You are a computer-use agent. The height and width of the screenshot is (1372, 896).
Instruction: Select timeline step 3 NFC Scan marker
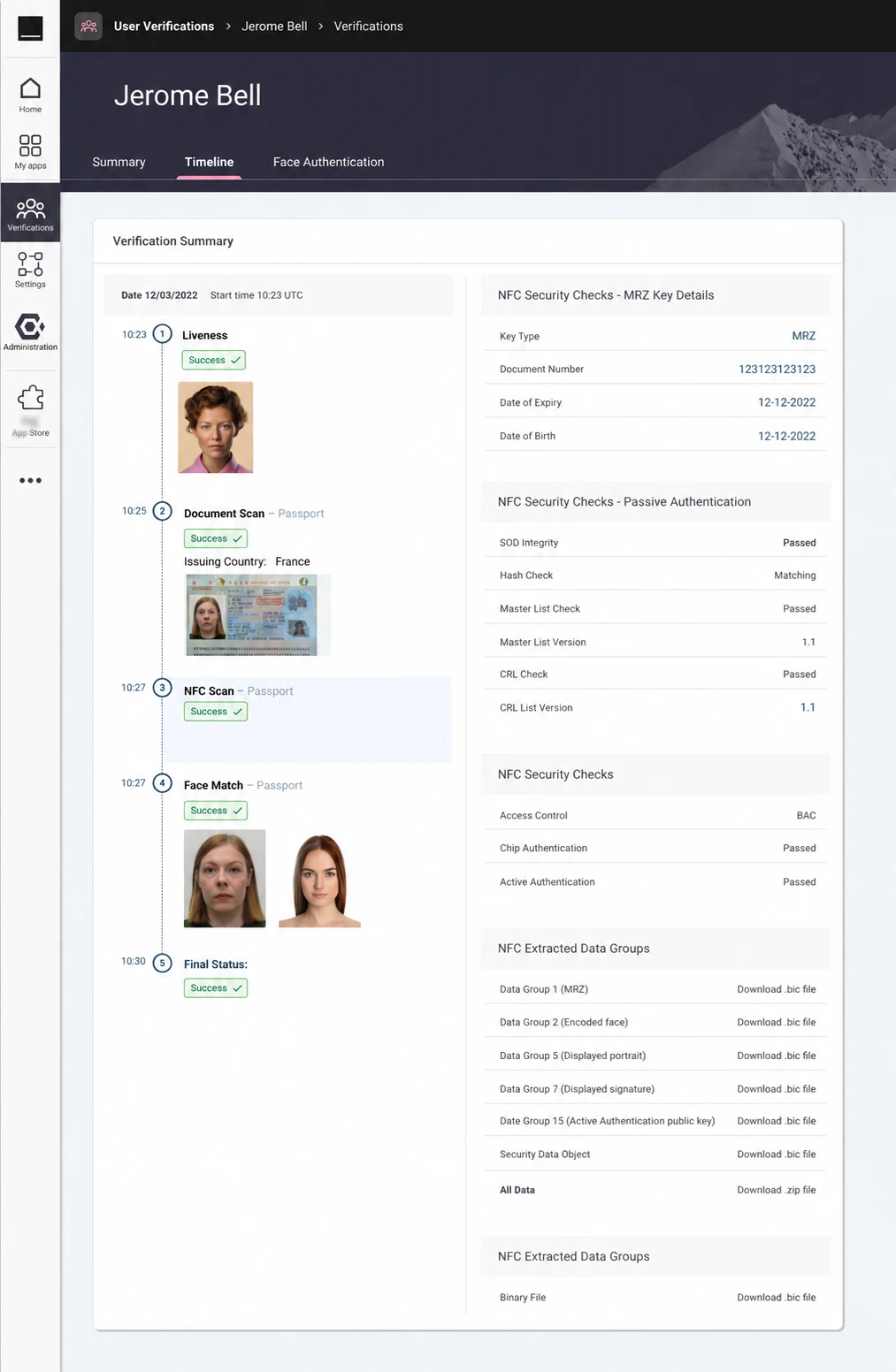(162, 688)
